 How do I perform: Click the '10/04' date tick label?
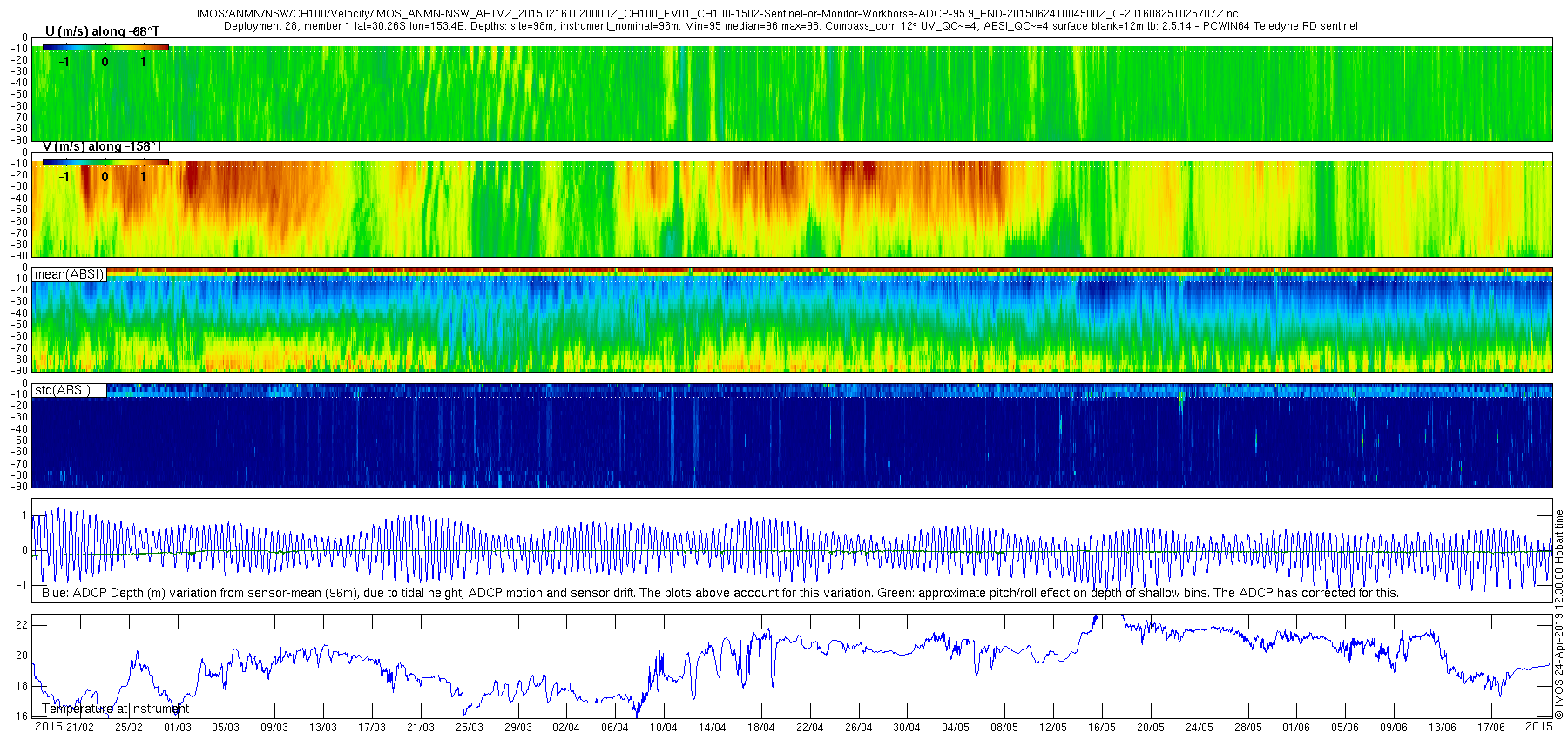click(x=664, y=727)
